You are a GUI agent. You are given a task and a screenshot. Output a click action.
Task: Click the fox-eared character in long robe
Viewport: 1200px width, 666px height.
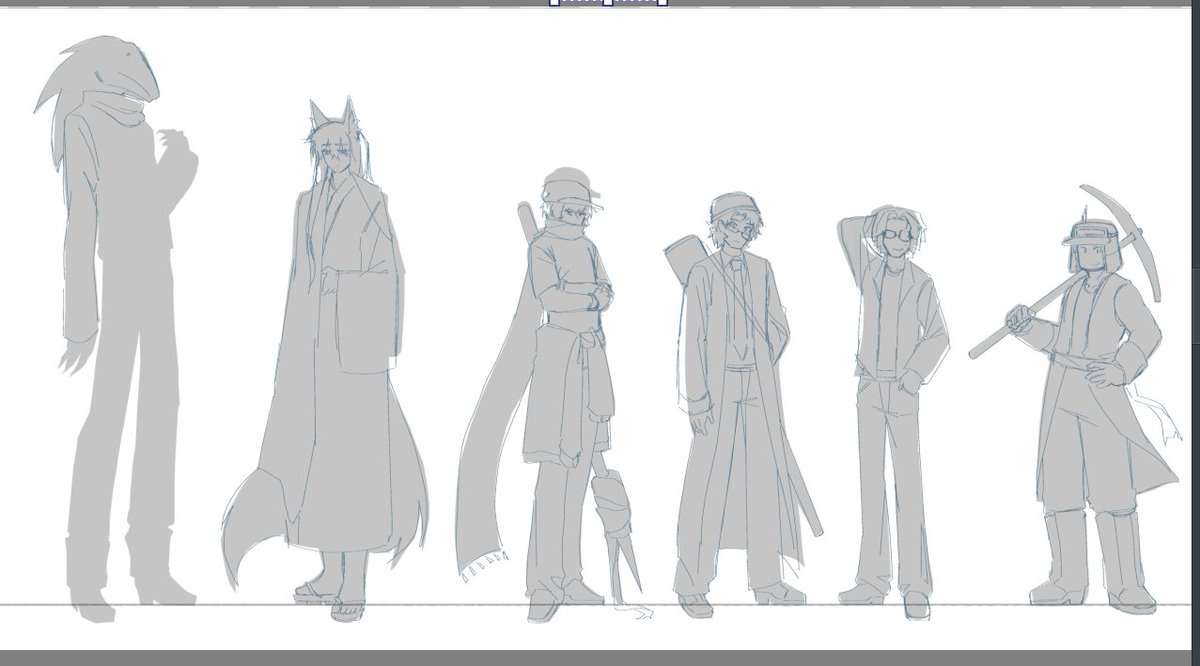pyautogui.click(x=325, y=360)
